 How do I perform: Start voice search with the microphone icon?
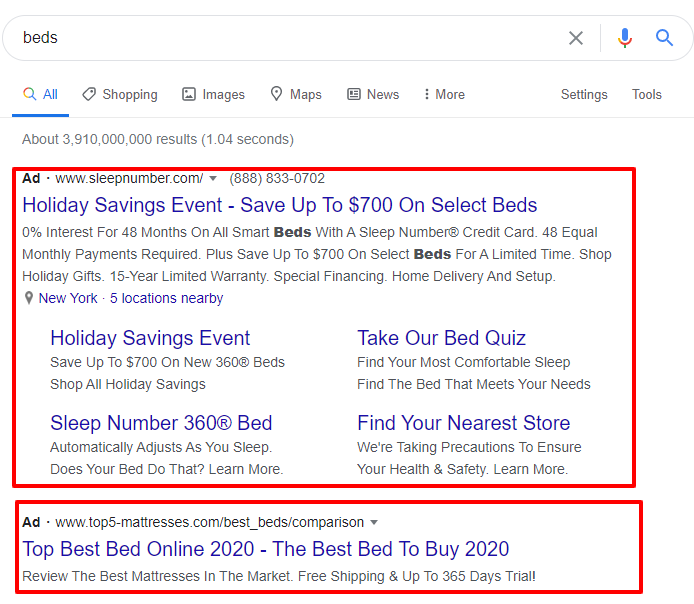(625, 38)
